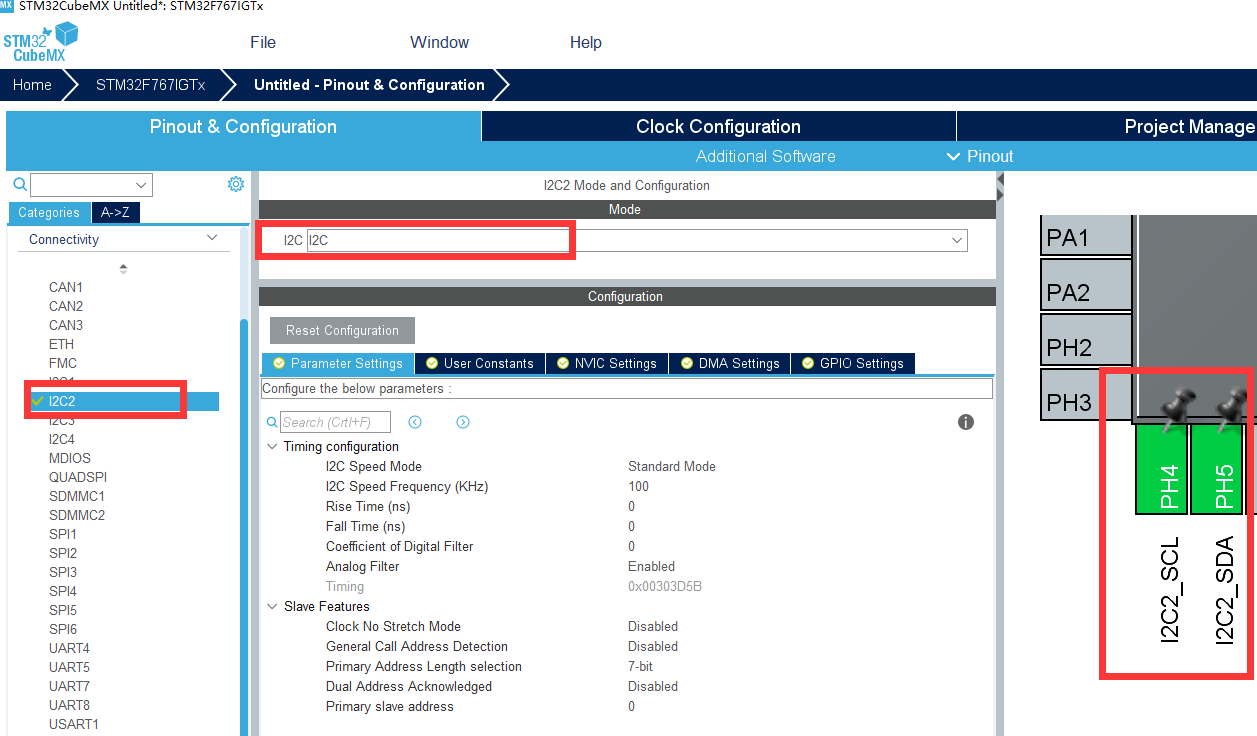Image resolution: width=1257 pixels, height=736 pixels.
Task: Collapse the Timing configuration section
Action: click(272, 446)
